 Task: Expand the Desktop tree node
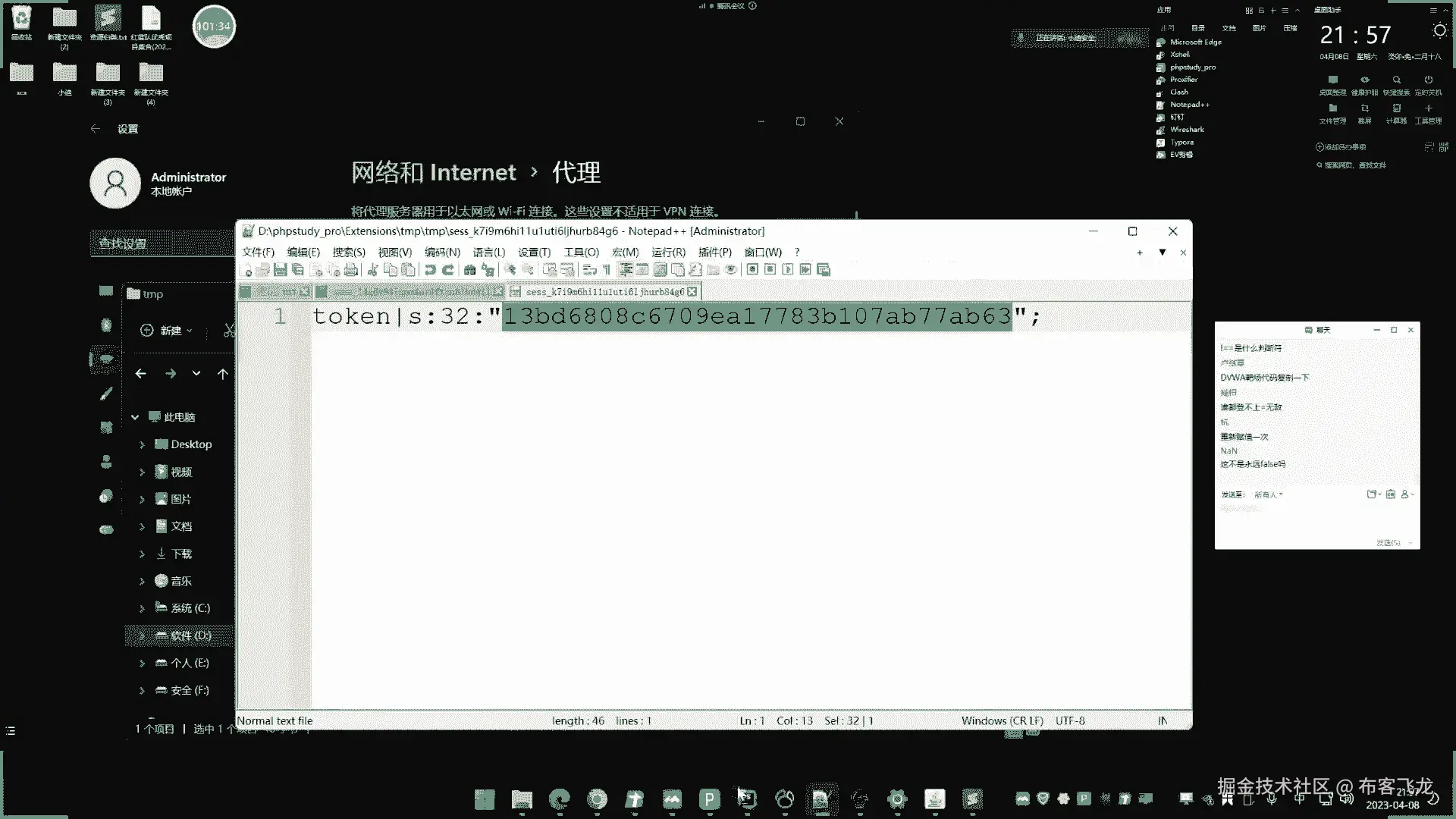[x=142, y=445]
